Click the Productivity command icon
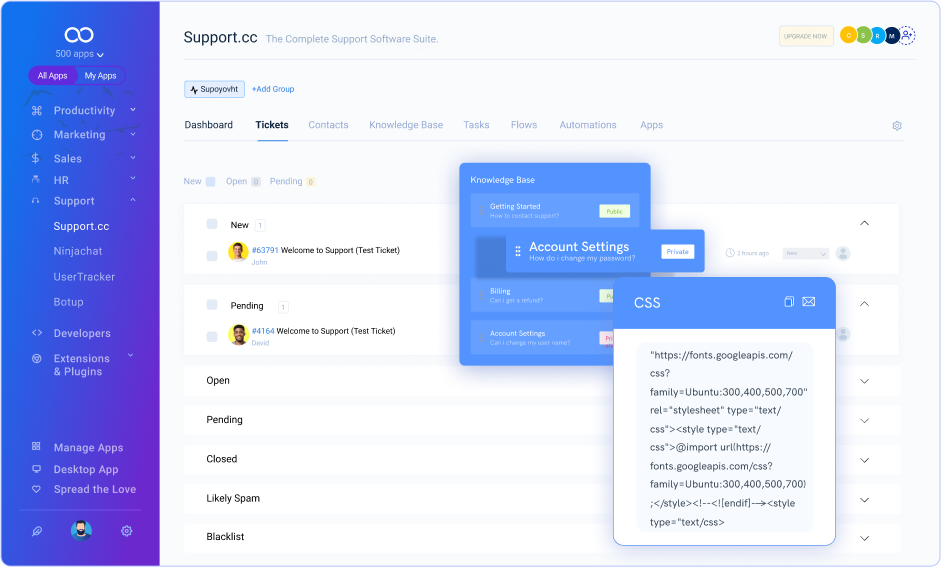This screenshot has height=567, width=941. tap(37, 110)
